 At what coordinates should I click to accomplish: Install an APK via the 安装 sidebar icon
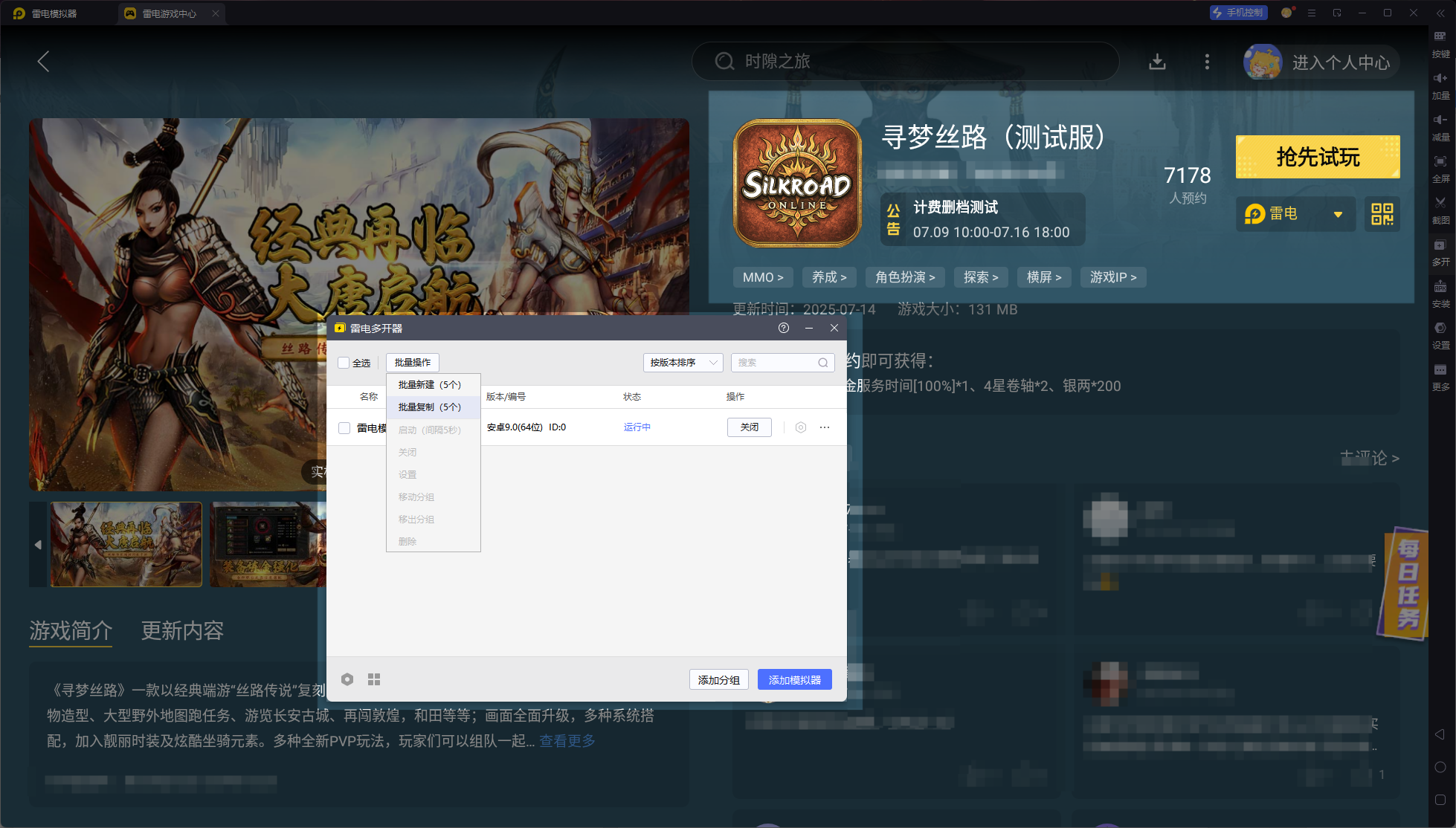click(x=1440, y=294)
